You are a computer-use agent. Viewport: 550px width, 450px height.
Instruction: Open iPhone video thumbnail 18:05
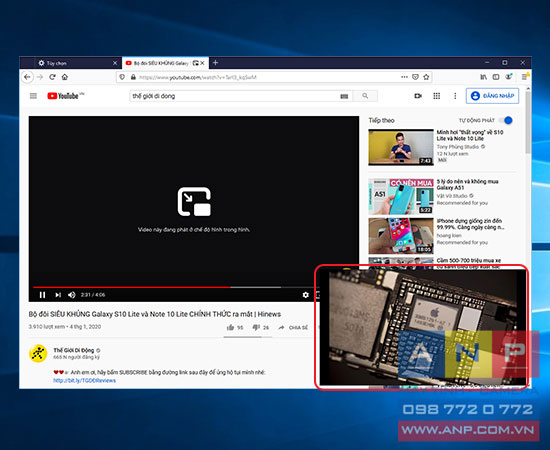click(x=401, y=236)
